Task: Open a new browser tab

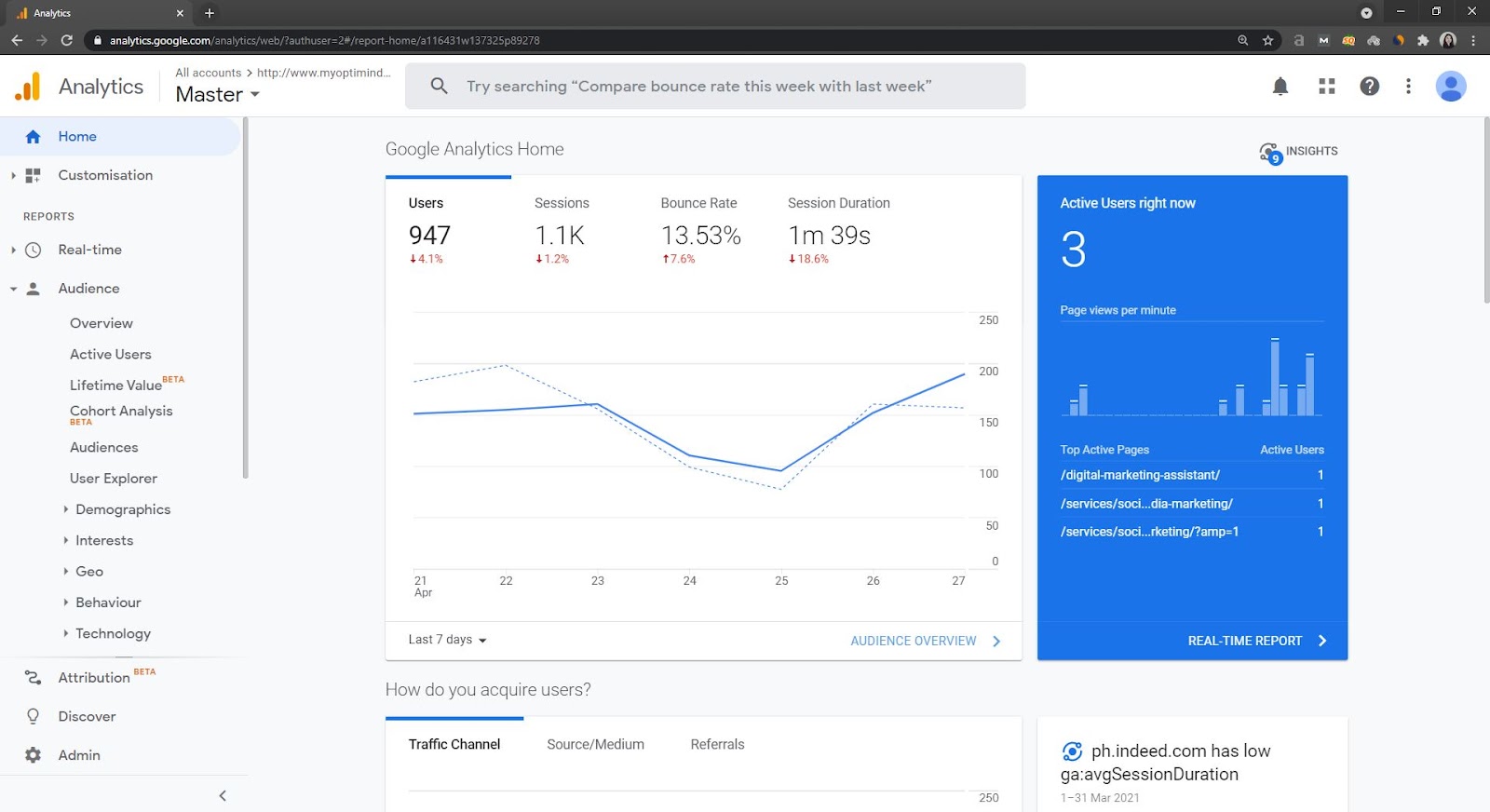Action: [x=210, y=13]
